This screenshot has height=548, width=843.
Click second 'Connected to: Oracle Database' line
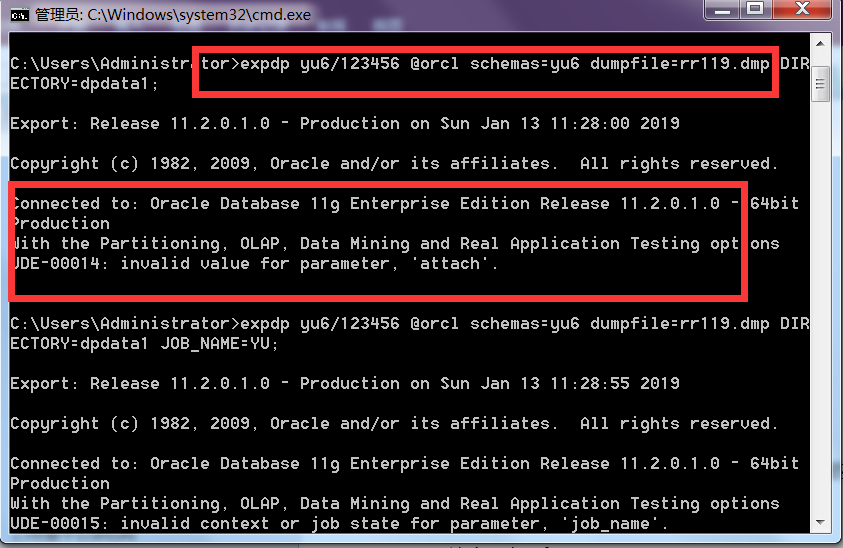pos(404,464)
